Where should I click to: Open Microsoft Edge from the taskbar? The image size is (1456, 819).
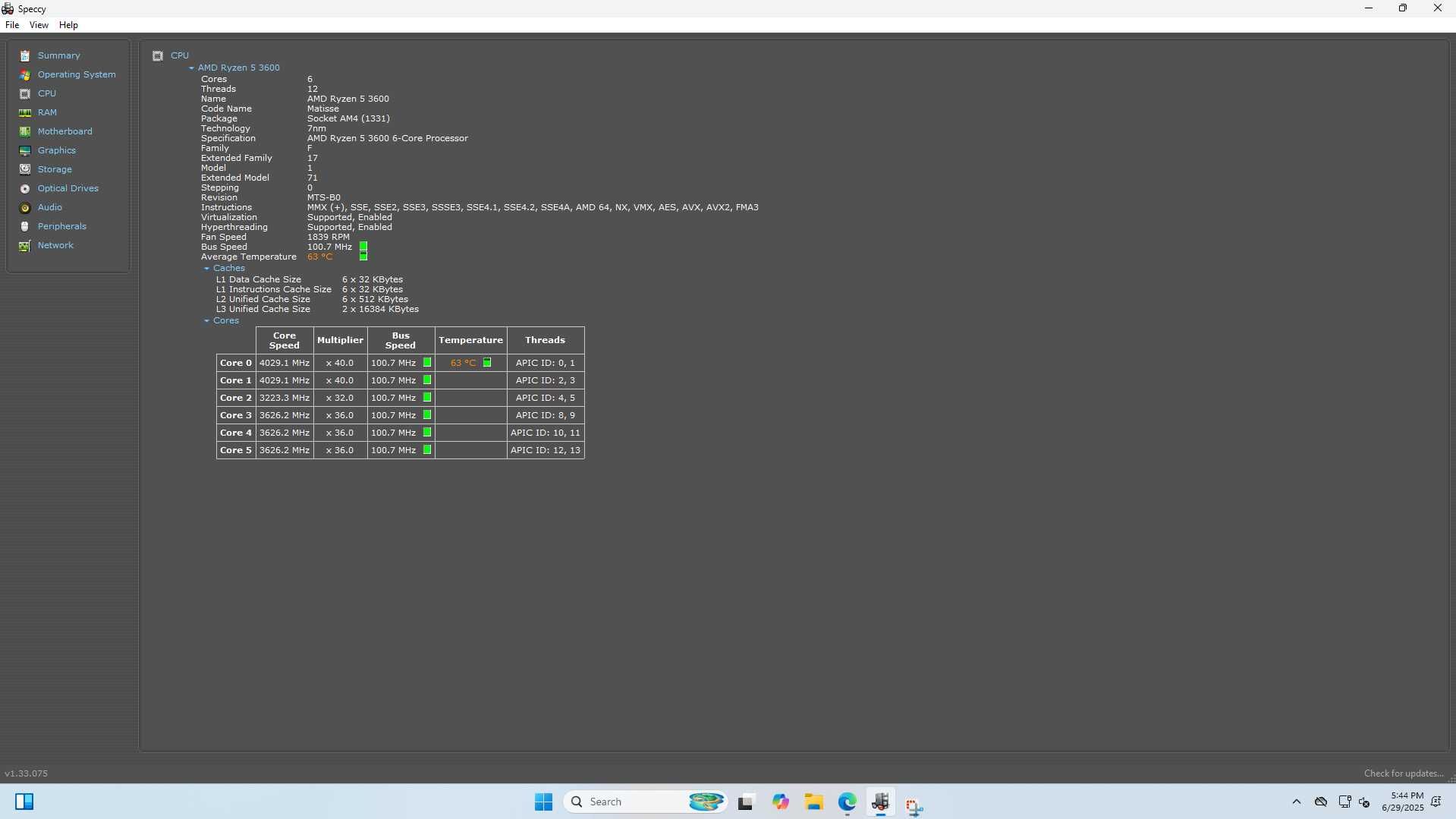coord(847,802)
